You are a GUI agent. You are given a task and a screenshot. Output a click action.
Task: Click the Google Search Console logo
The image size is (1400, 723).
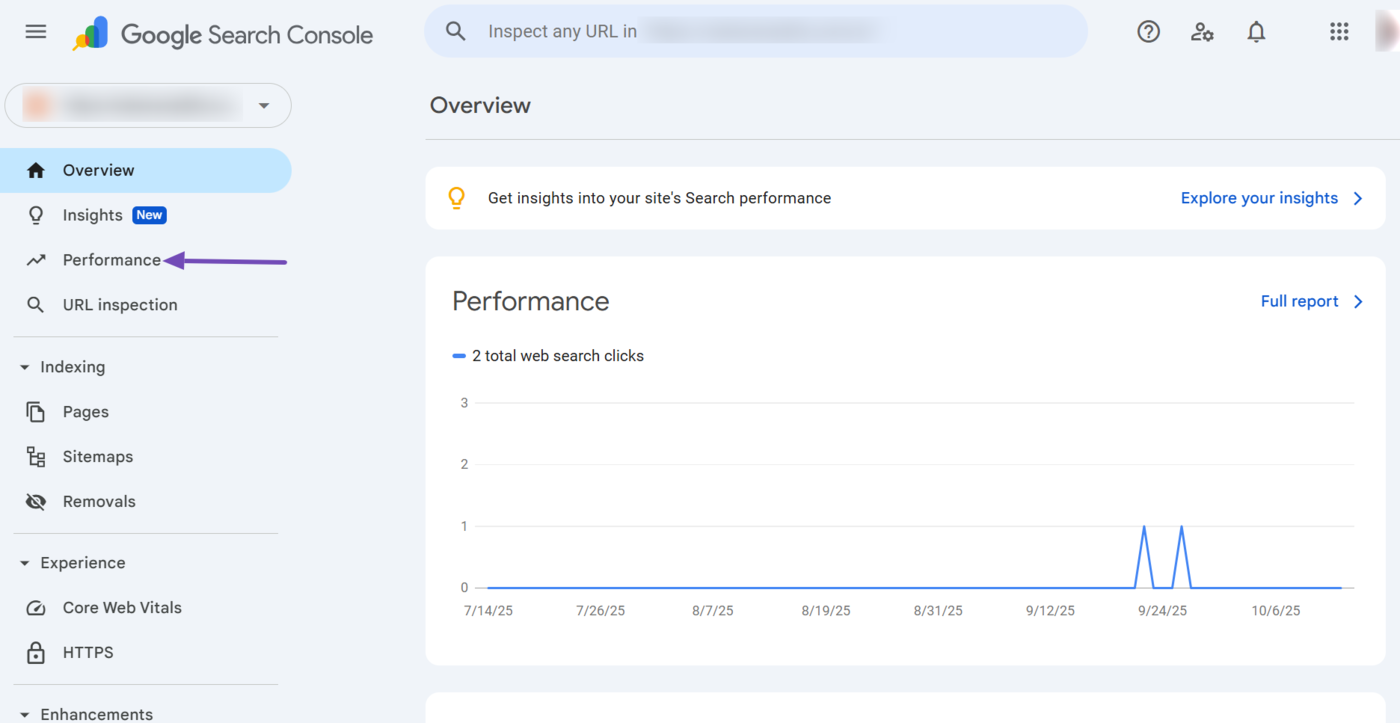(x=223, y=34)
